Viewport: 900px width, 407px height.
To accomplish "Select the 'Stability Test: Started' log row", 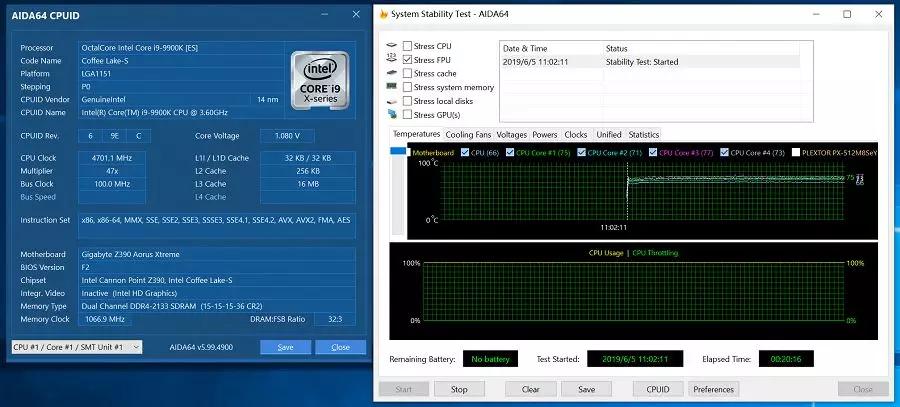I will pyautogui.click(x=650, y=61).
